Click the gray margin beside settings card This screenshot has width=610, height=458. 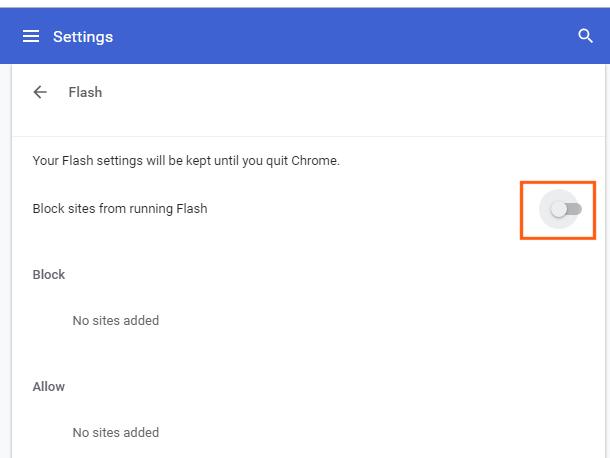point(5,261)
